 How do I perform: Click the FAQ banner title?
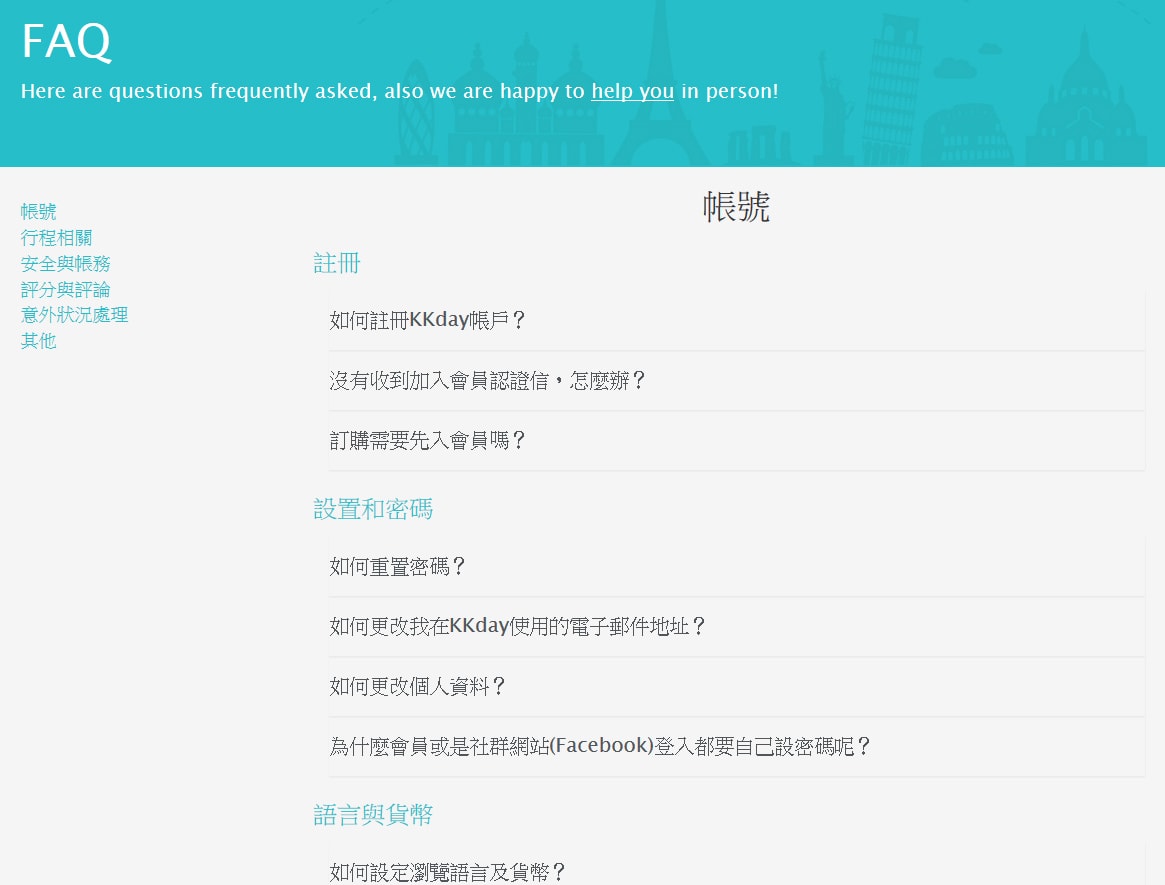pos(67,42)
